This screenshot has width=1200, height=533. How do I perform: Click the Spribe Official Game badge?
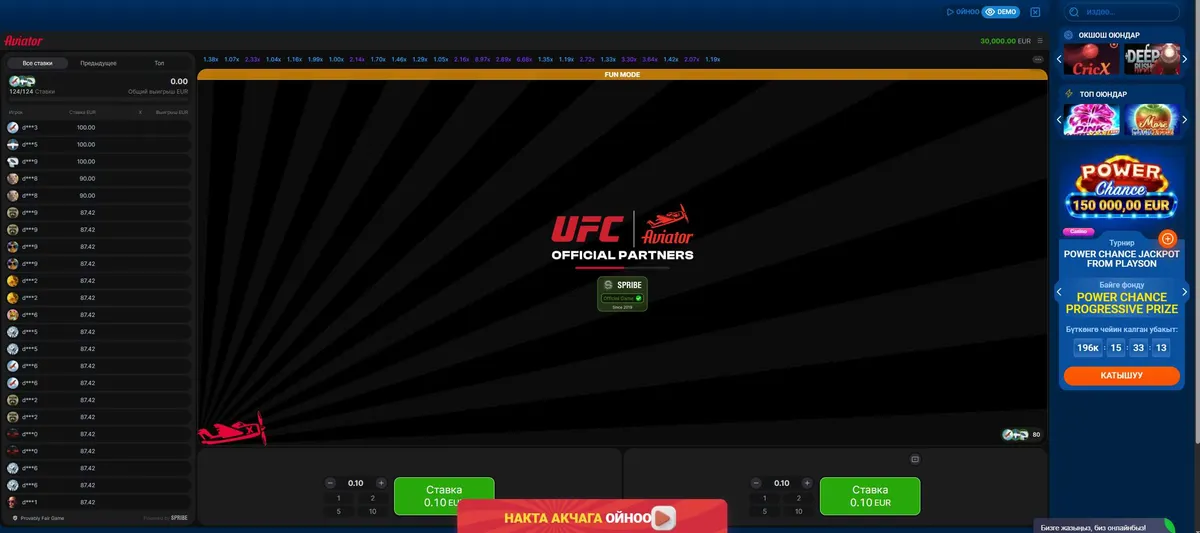622,294
